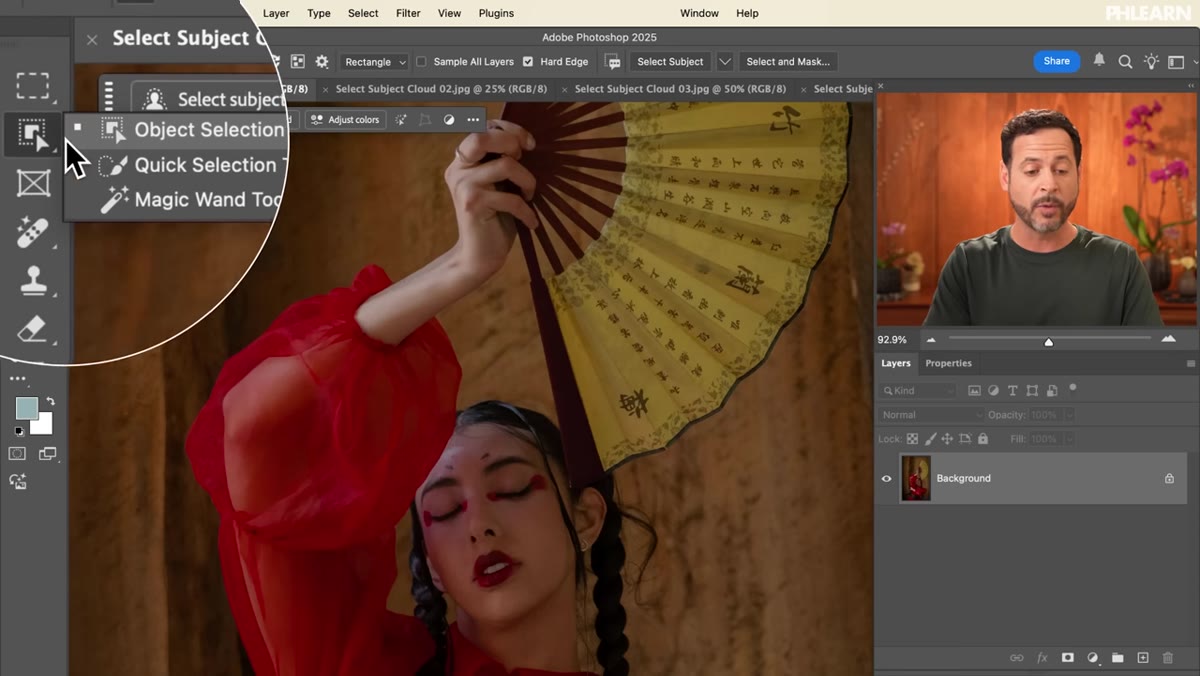Select the Eraser tool
1200x676 pixels.
point(33,329)
